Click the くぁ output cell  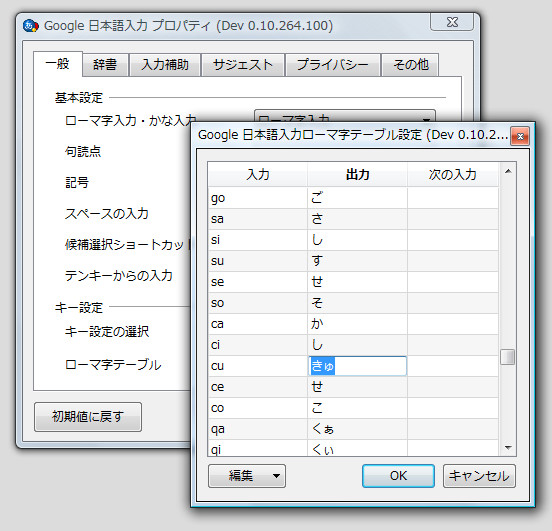pos(357,429)
